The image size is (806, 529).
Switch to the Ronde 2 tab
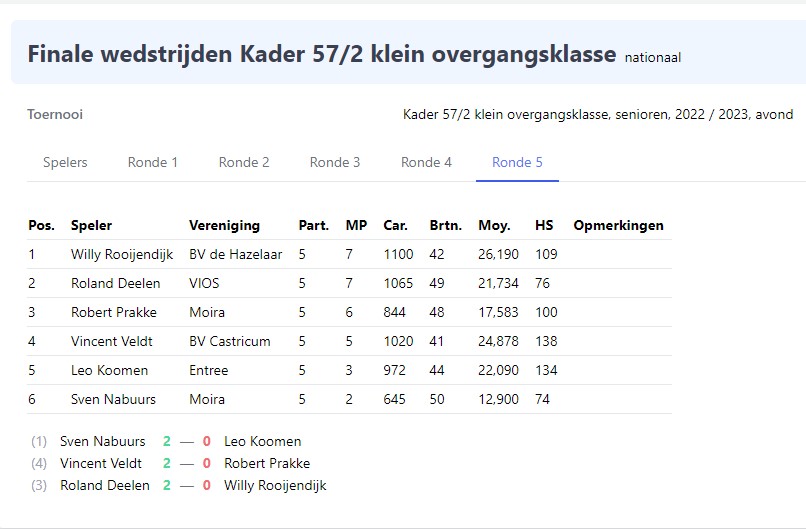pos(244,162)
